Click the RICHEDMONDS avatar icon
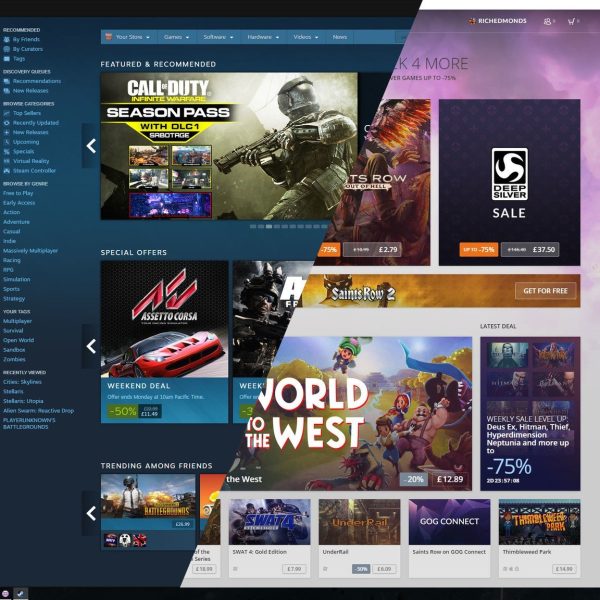600x600 pixels. tap(471, 21)
